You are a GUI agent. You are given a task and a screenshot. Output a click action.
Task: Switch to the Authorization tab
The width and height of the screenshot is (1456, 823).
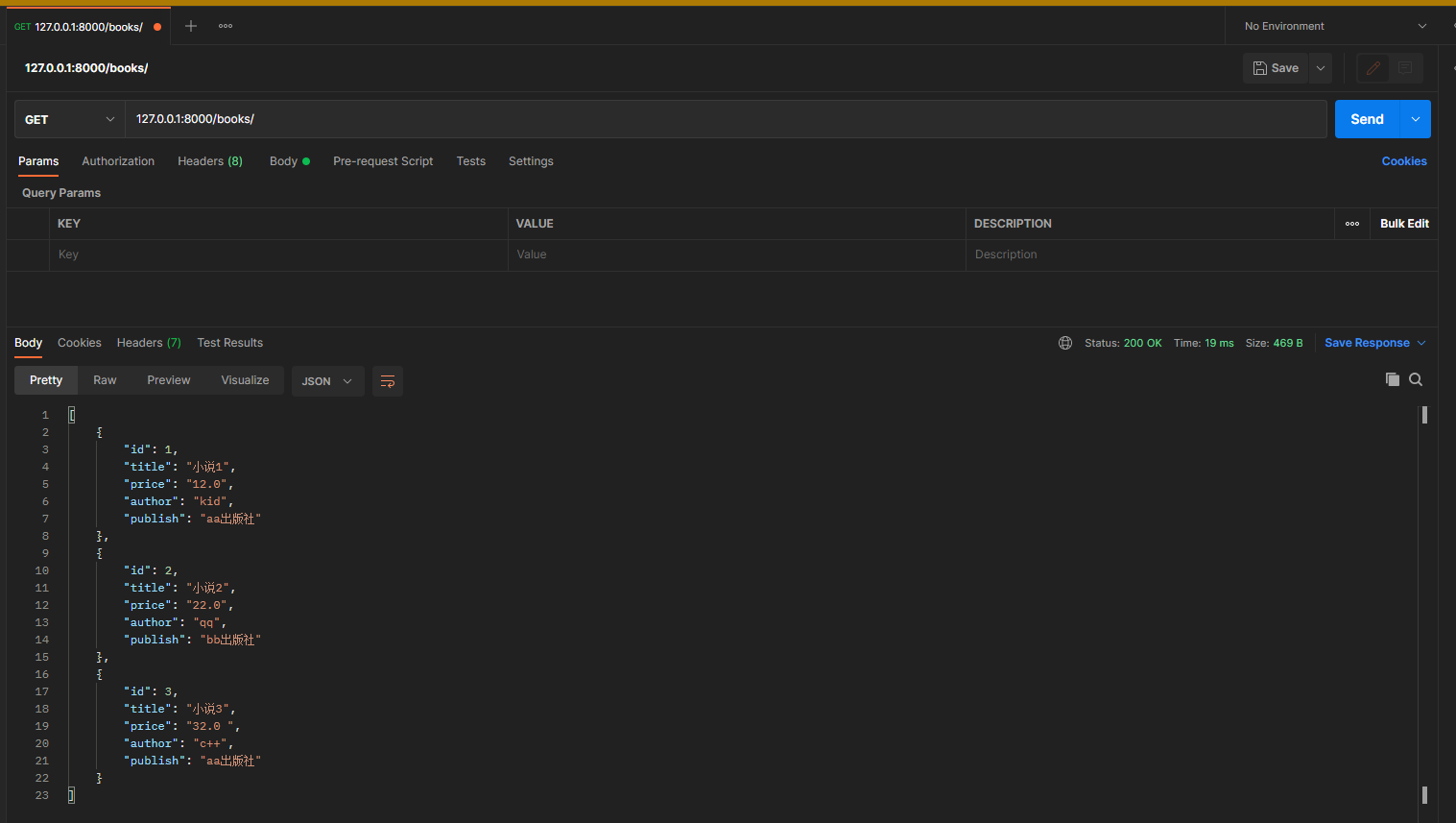pos(118,161)
